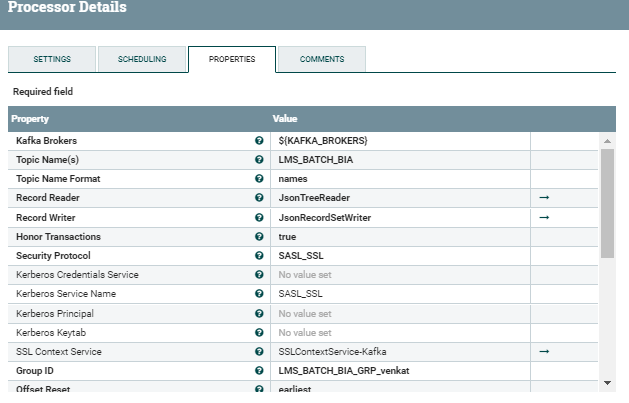Edit the Group ID value LMS_BATCH_BIA_GRP_venkat
629x403 pixels.
400,371
